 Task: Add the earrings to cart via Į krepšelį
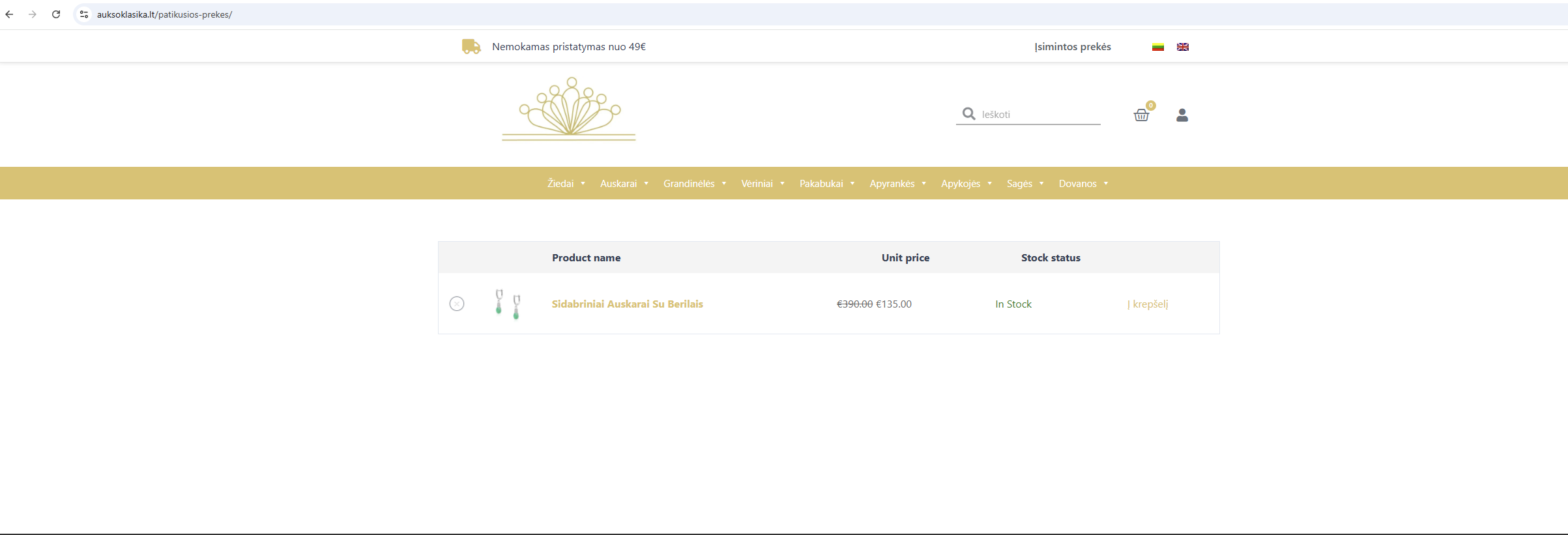point(1148,304)
